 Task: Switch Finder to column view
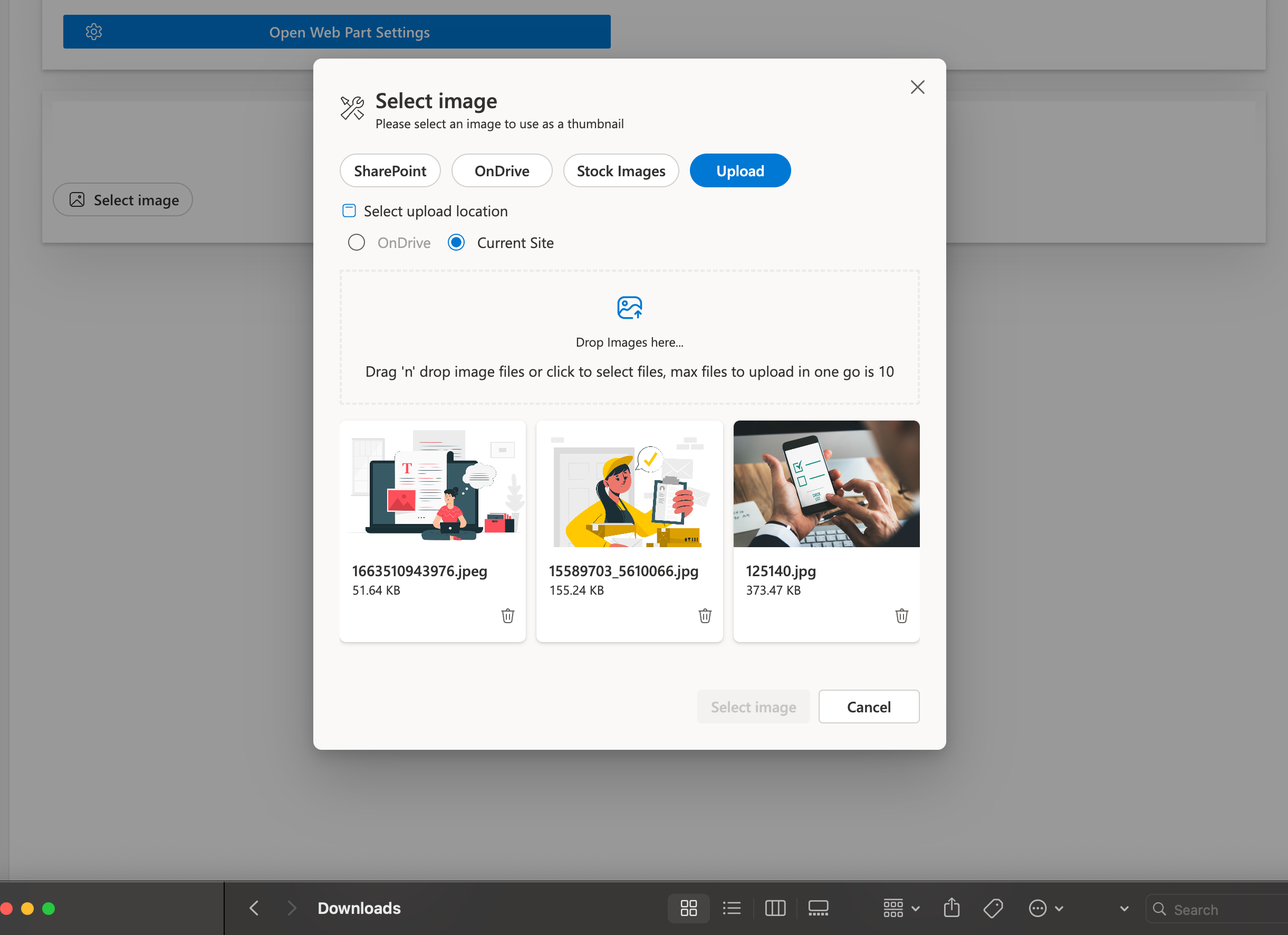click(775, 908)
